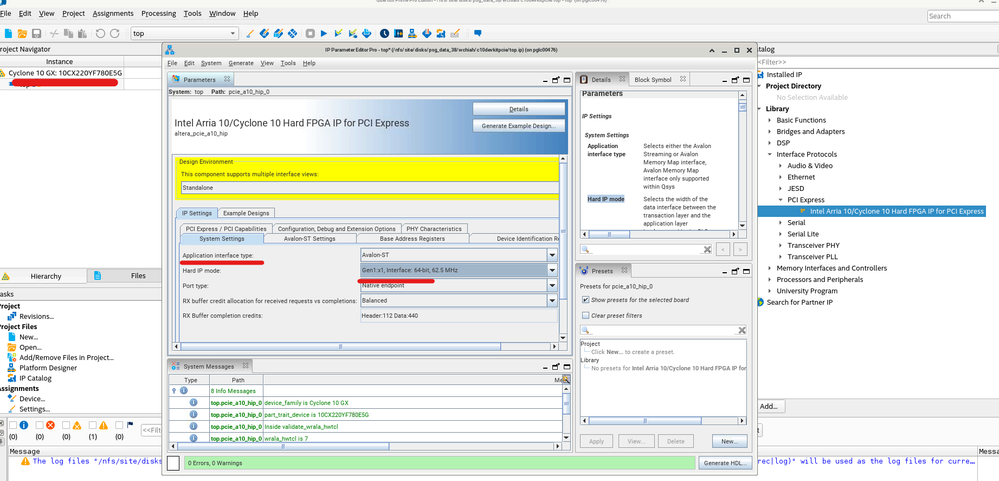Open the Generate menu in IP Parameter Editor
The image size is (999, 481).
240,63
